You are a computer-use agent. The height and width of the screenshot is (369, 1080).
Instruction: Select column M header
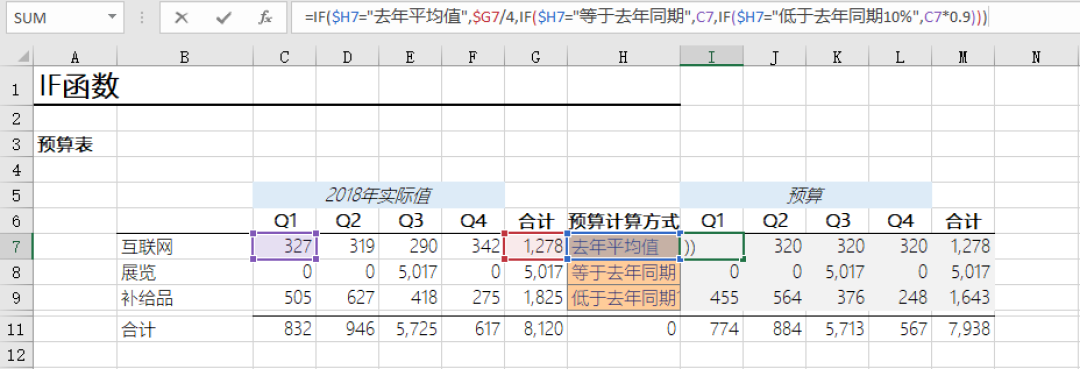pyautogui.click(x=963, y=57)
